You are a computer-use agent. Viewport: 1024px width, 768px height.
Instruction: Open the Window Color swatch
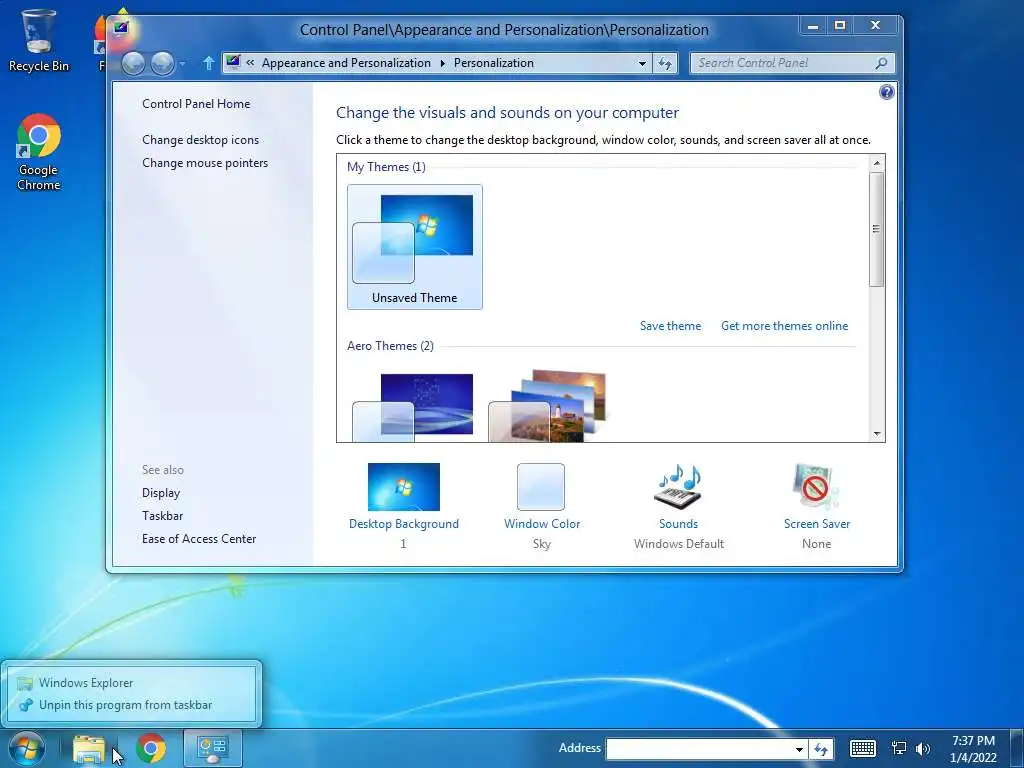[541, 487]
